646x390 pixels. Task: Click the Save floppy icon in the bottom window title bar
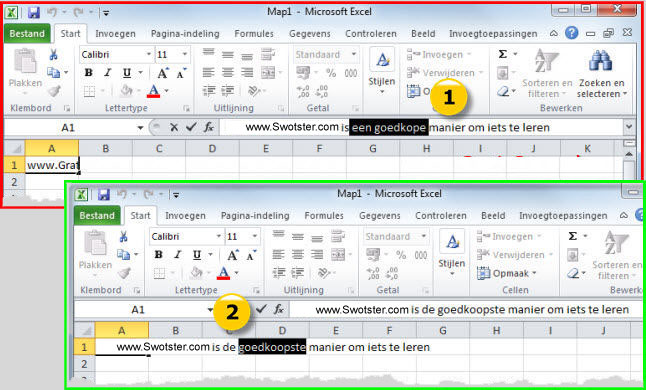103,194
